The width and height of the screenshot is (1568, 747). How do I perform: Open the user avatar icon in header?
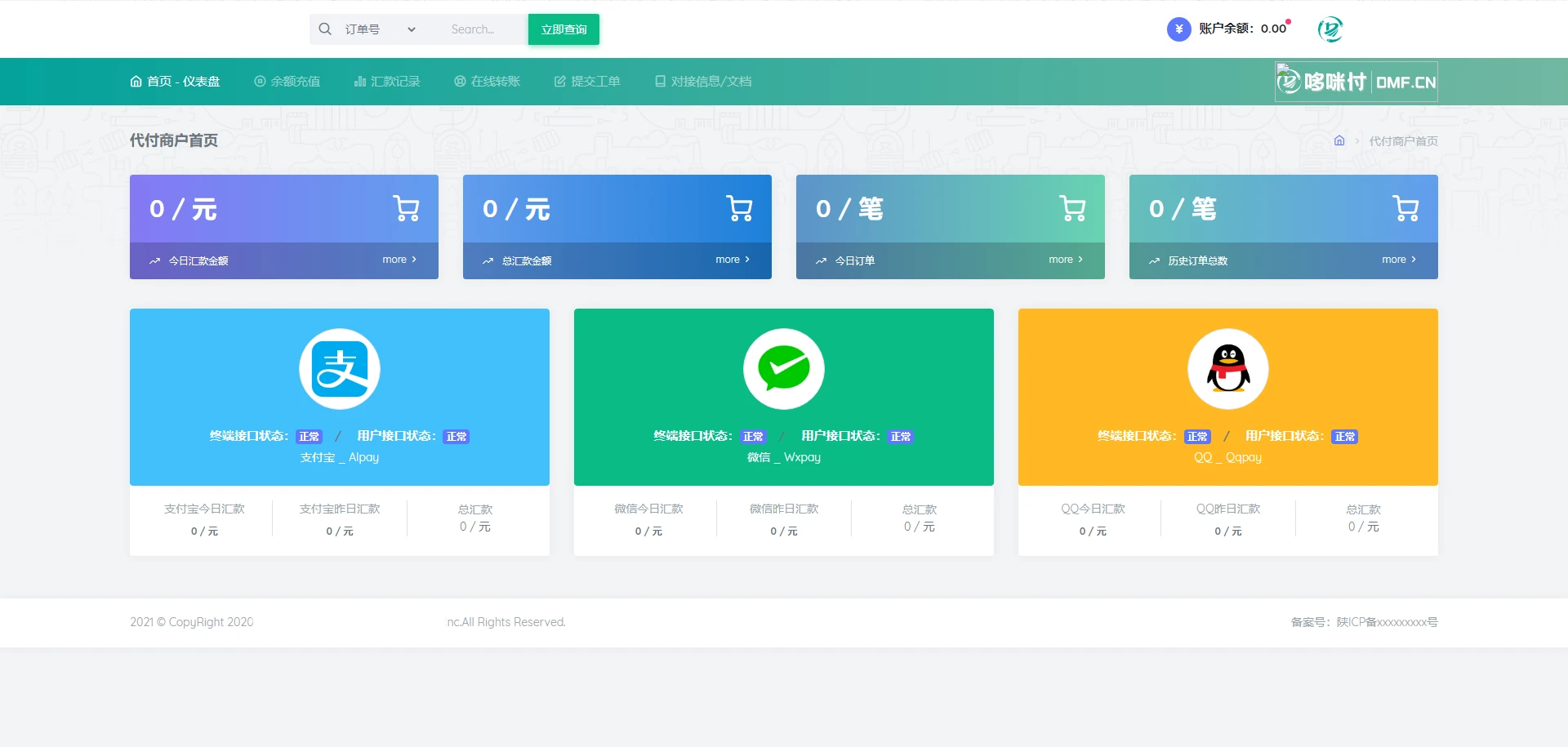(x=1330, y=29)
